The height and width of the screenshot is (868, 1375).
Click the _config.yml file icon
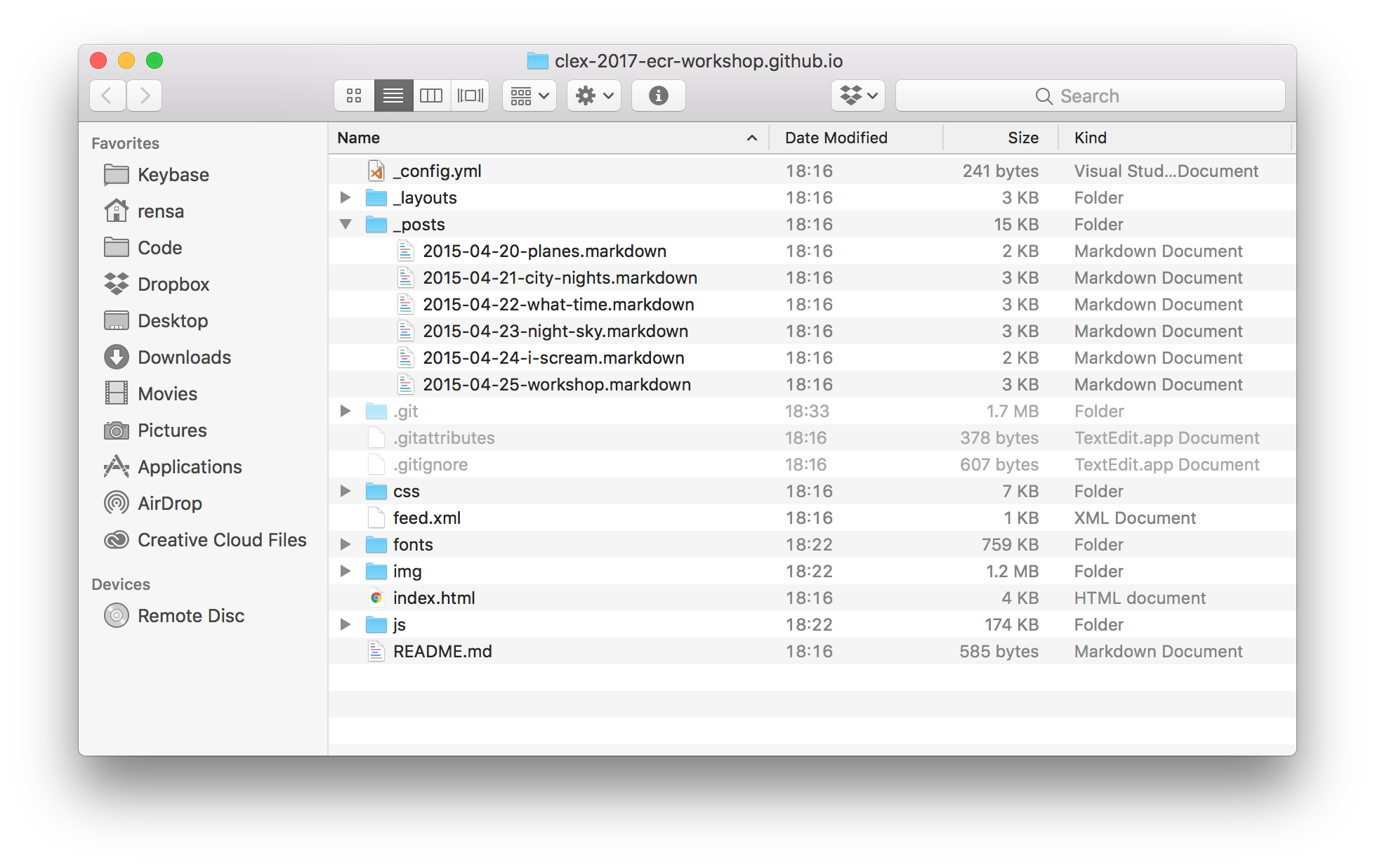[x=376, y=171]
